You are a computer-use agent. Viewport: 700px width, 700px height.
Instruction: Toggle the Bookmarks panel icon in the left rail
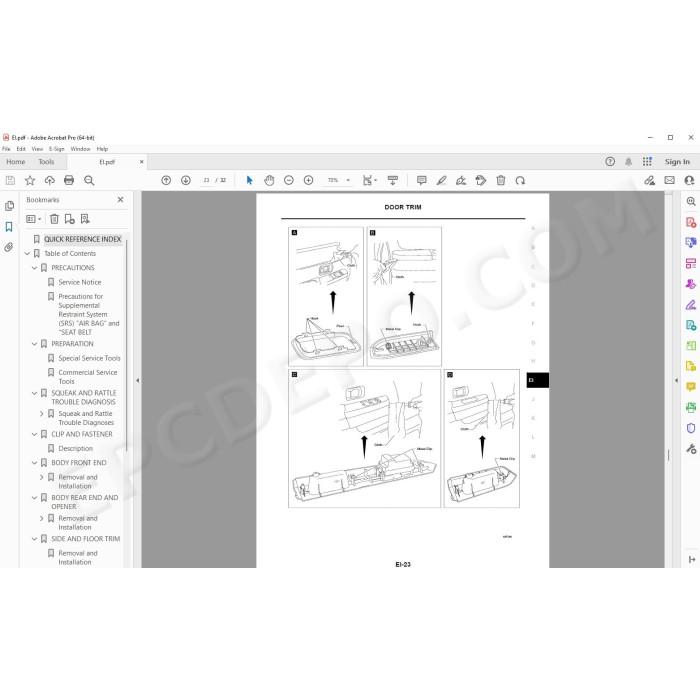(x=9, y=227)
